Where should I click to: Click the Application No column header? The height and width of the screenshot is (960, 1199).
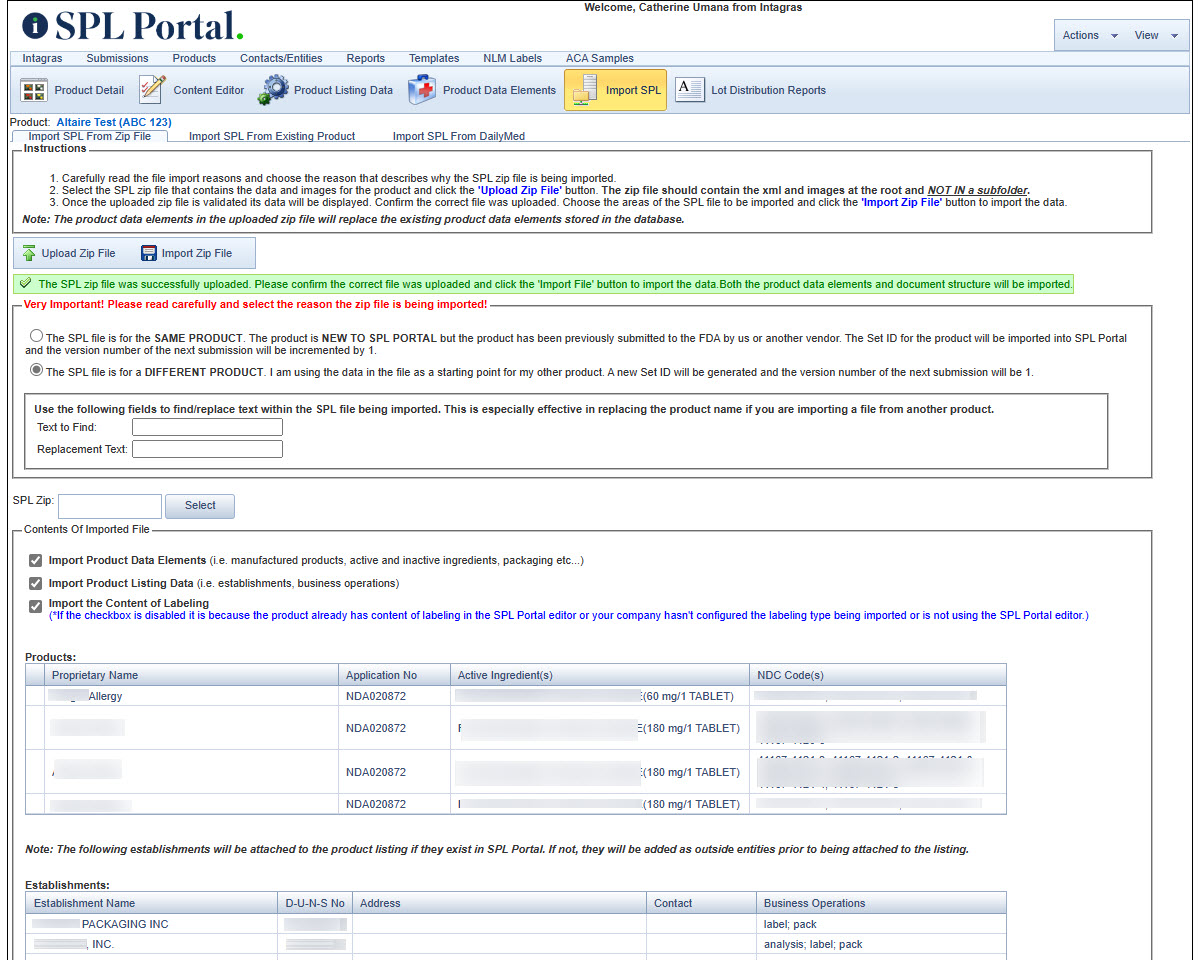click(x=394, y=675)
